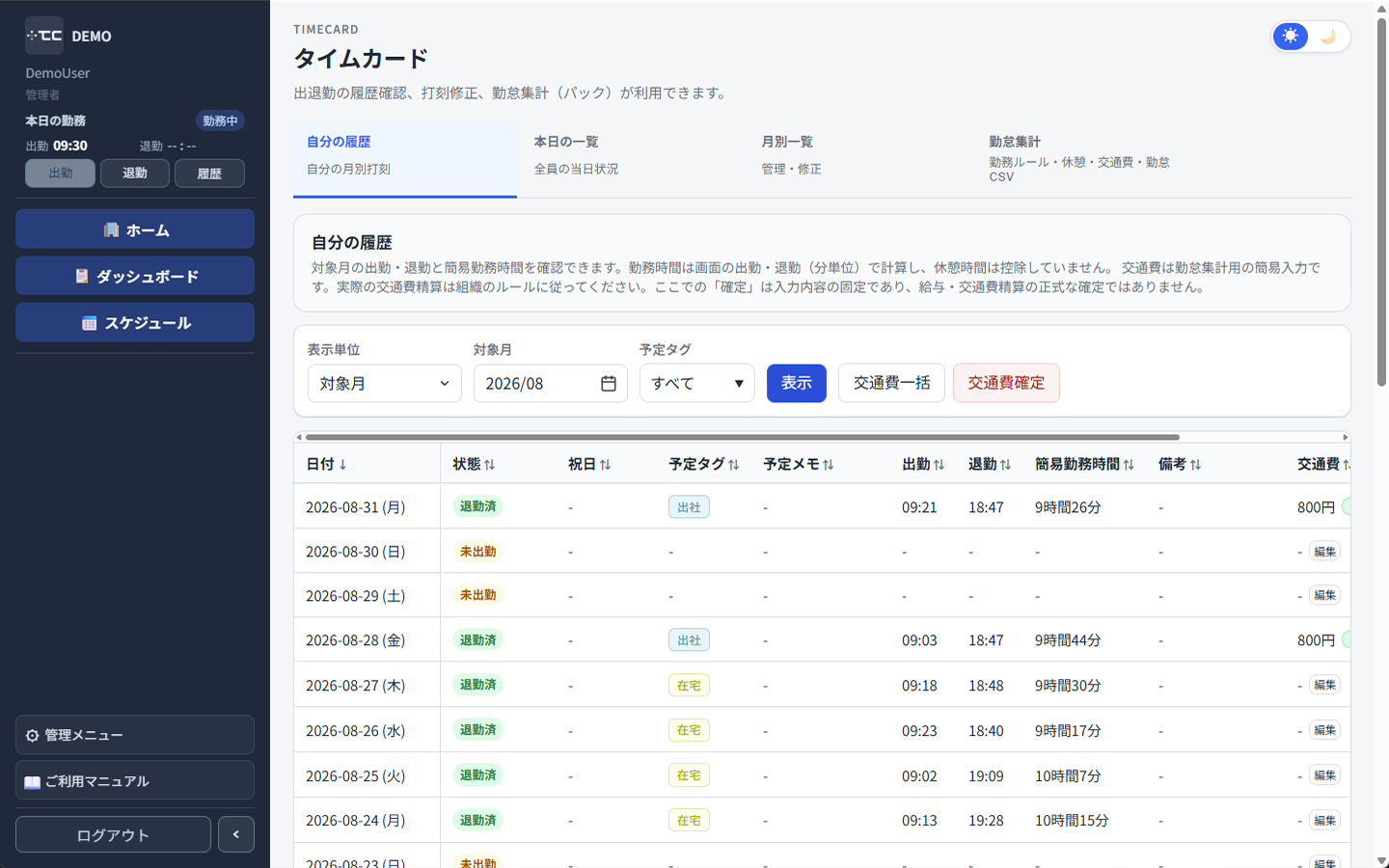Open ご利用マニュアル
Viewport: 1389px width, 868px height.
pos(135,780)
